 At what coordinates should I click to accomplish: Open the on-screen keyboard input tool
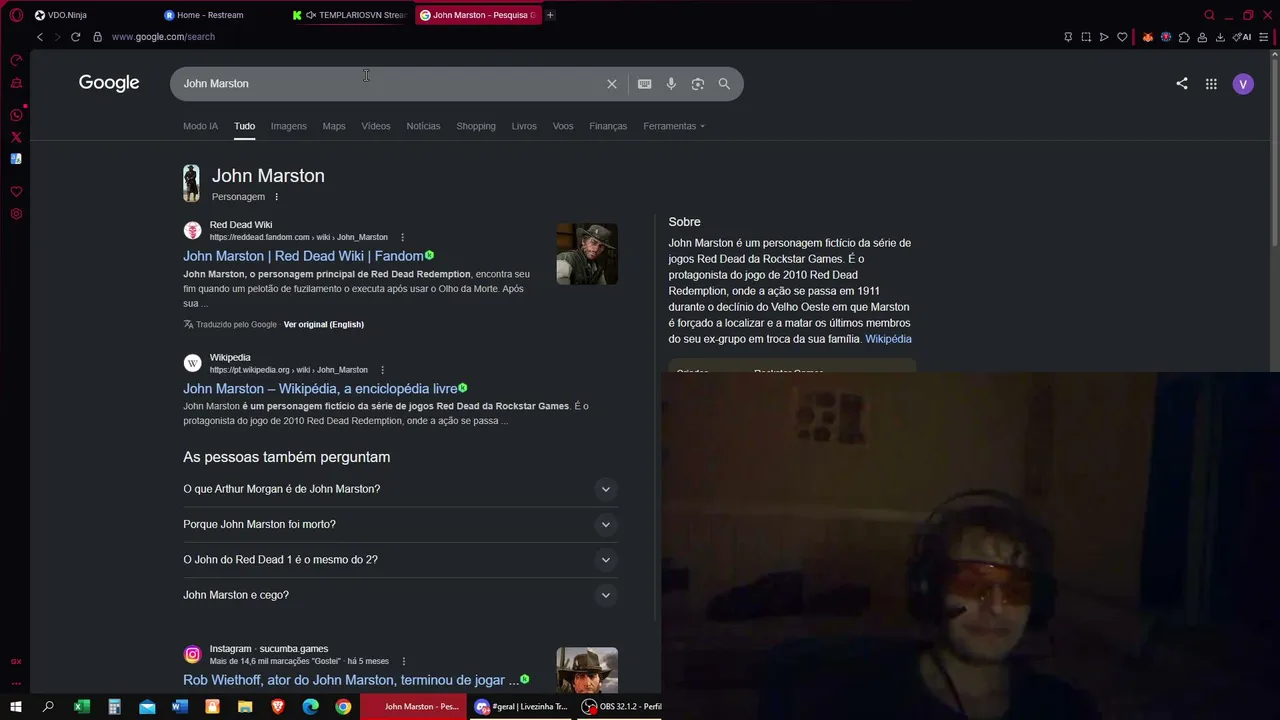645,84
